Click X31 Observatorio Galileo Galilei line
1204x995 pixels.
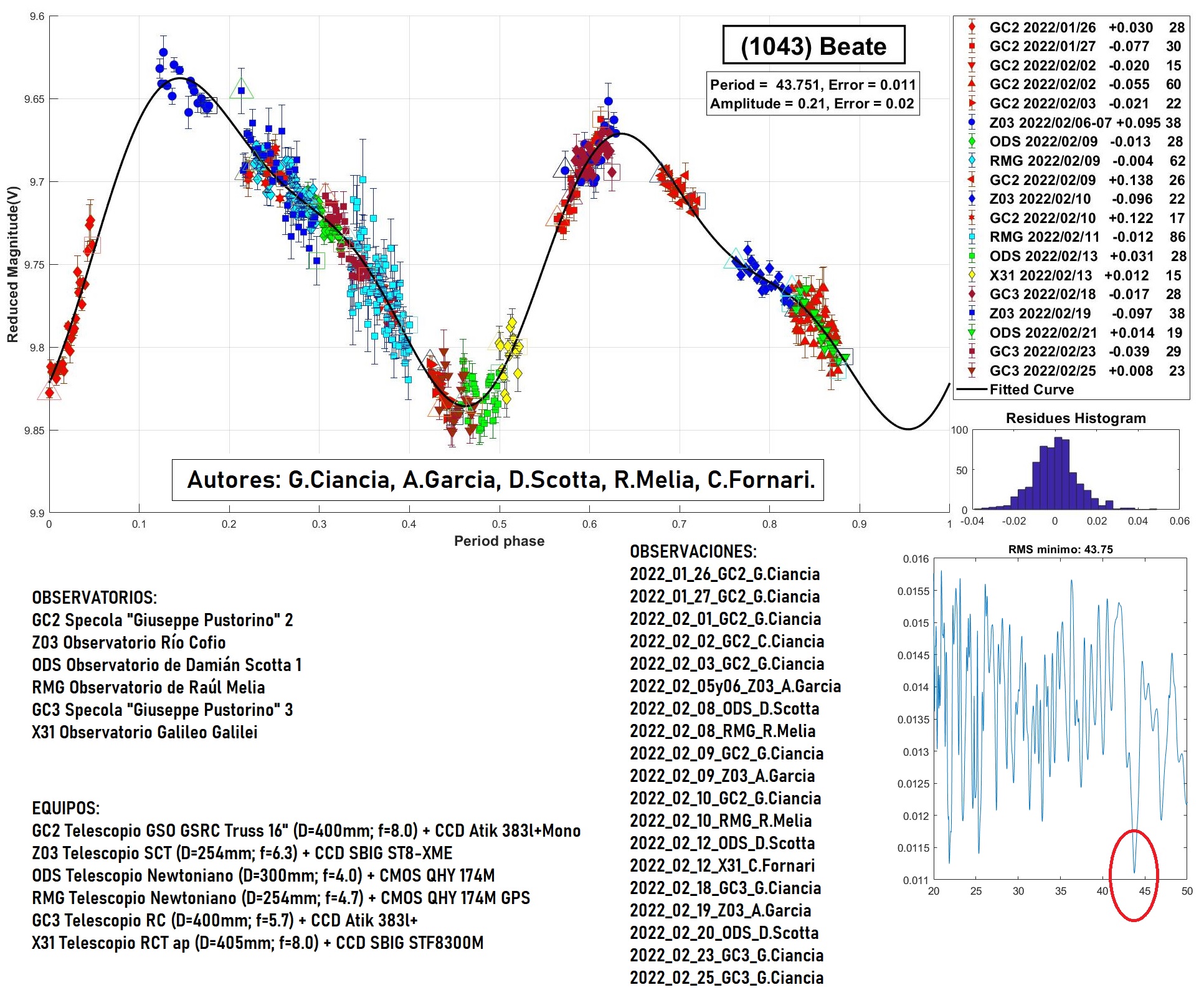coord(145,733)
